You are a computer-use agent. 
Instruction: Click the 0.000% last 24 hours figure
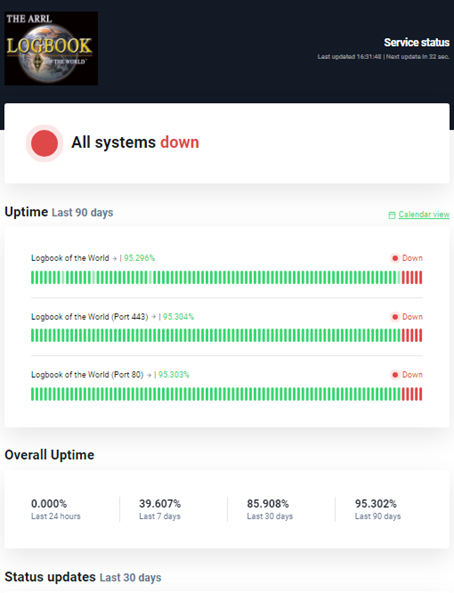coord(49,504)
